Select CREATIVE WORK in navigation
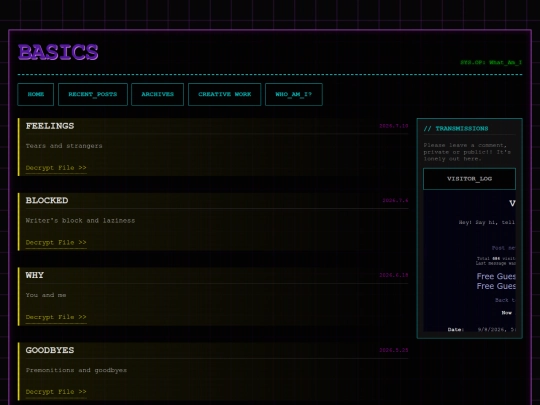The image size is (540, 405). tap(225, 94)
